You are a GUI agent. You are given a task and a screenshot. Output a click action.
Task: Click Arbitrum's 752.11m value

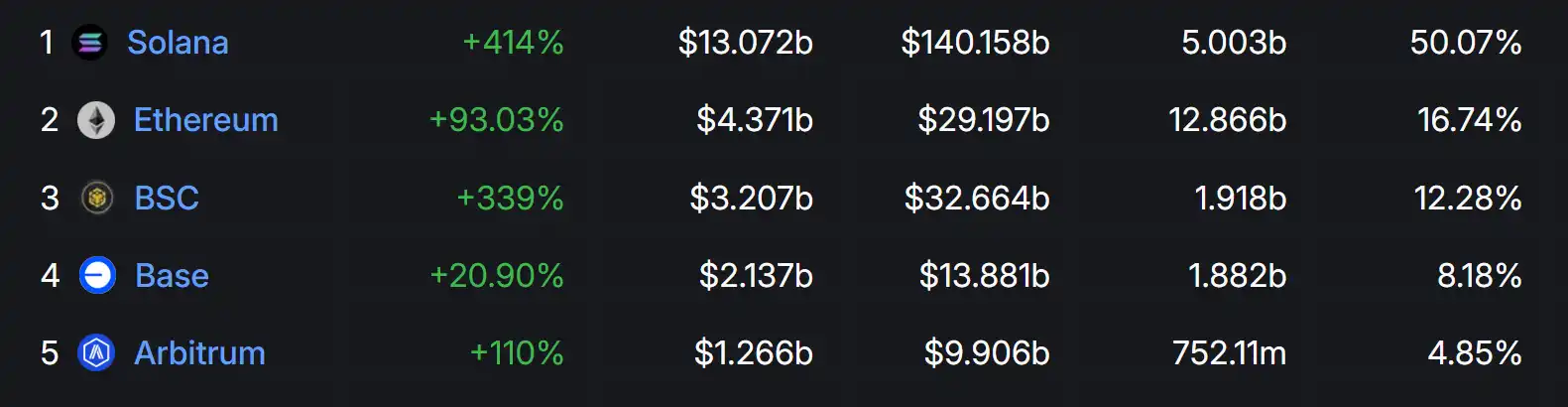(1229, 352)
